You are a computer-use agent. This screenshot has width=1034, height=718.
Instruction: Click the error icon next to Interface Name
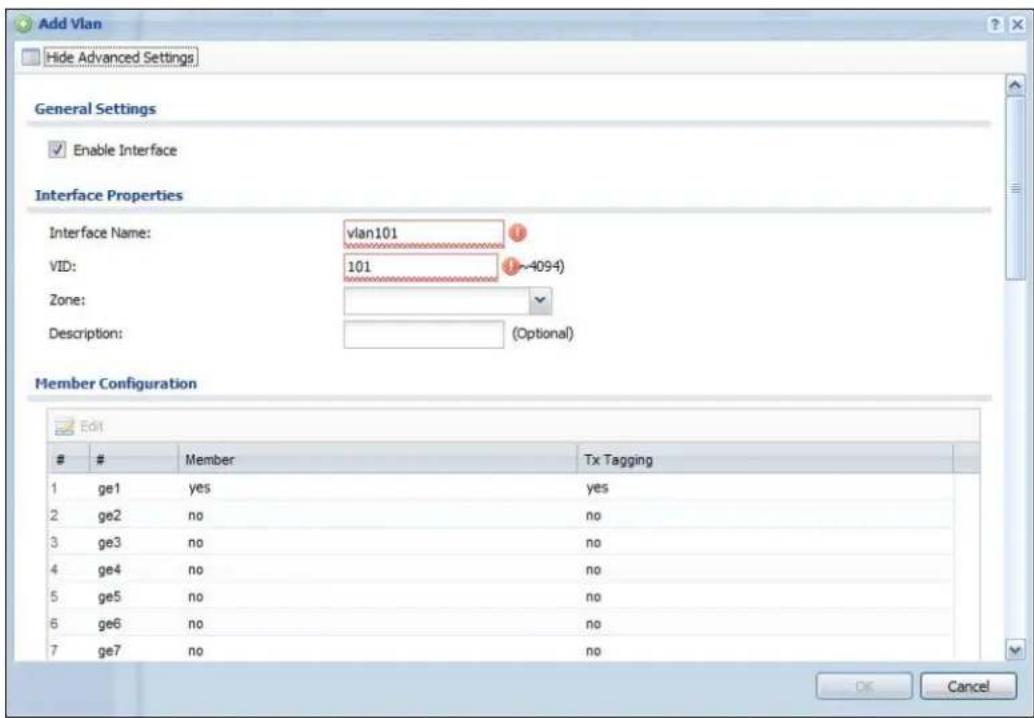[x=518, y=233]
